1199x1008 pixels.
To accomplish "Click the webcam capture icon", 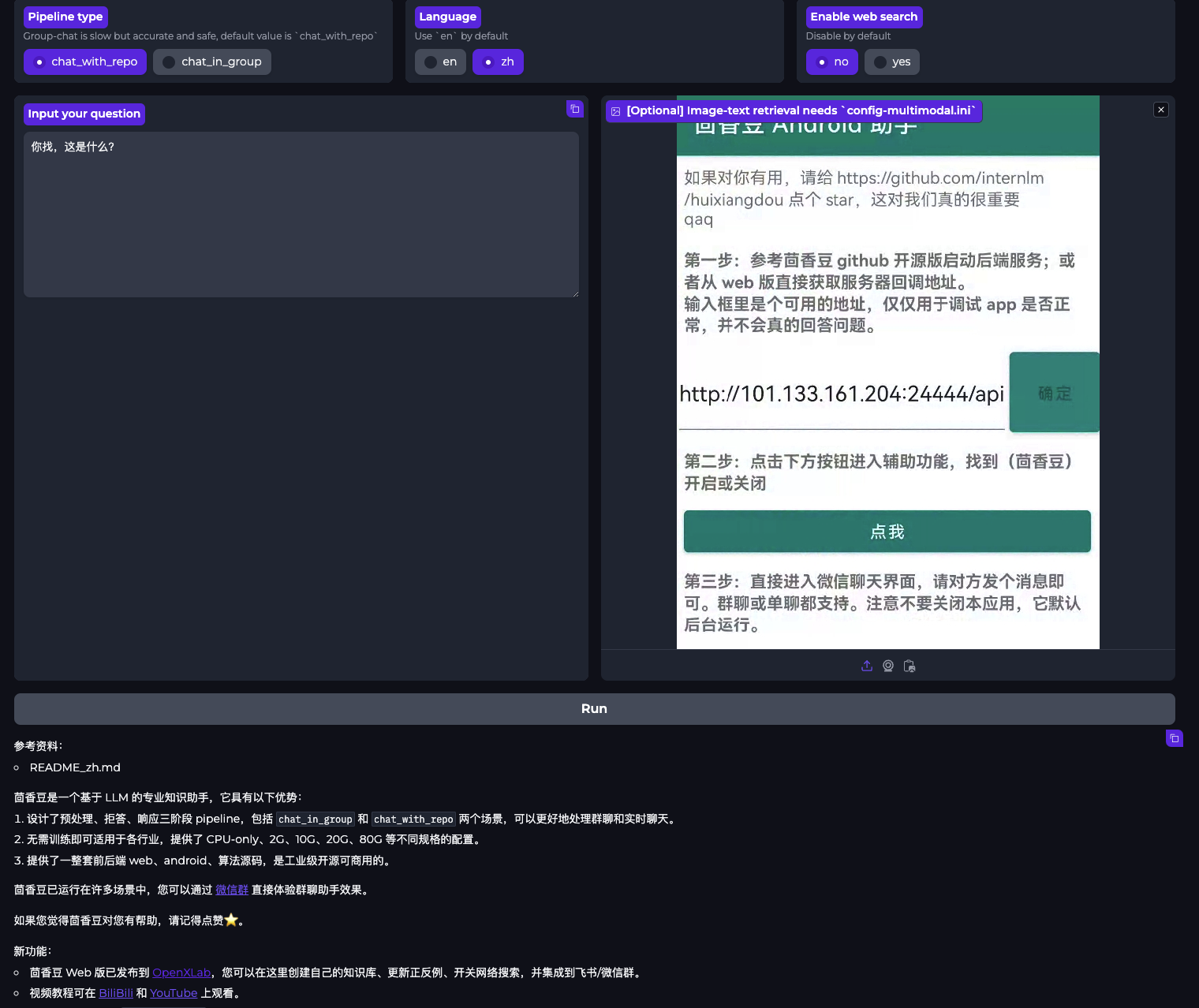I will [888, 666].
